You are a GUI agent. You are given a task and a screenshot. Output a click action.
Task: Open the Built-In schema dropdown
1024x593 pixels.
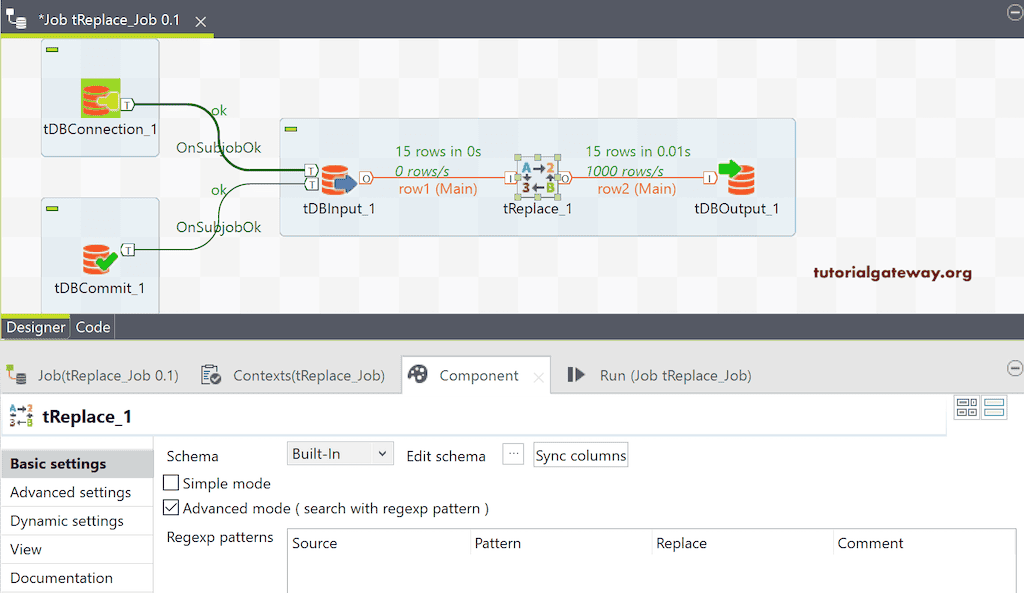coord(339,453)
